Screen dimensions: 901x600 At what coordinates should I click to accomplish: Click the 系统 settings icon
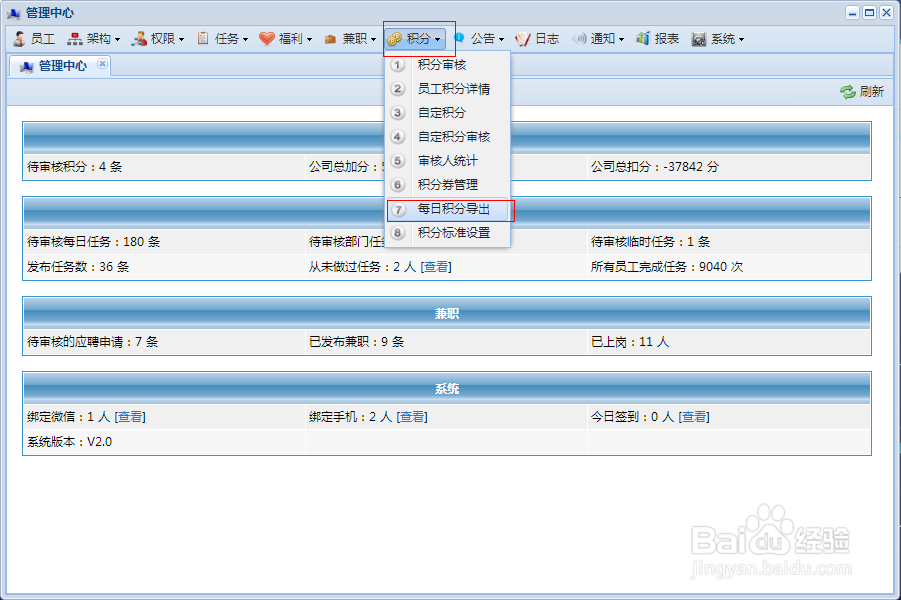(699, 39)
